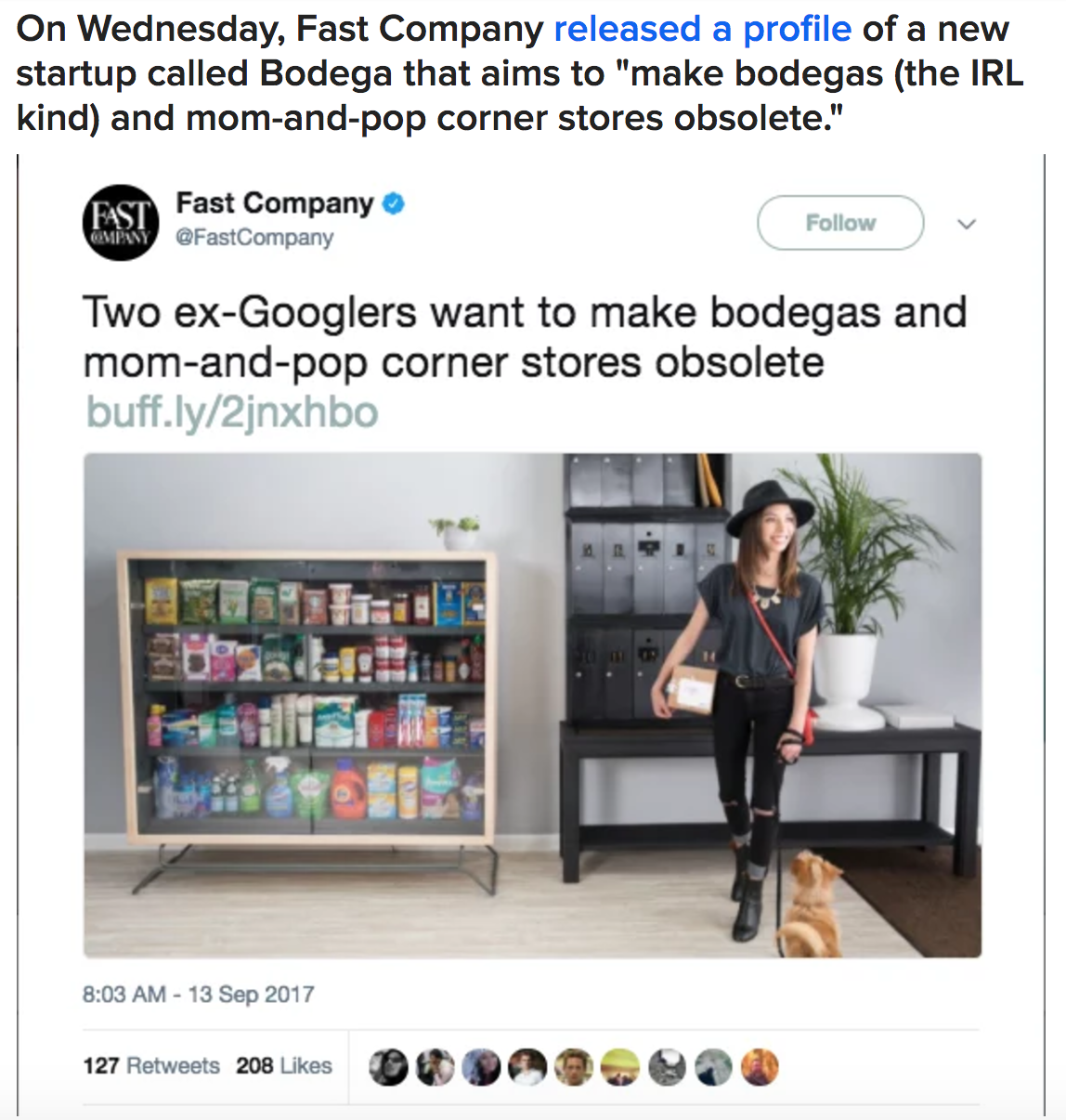The image size is (1066, 1120).
Task: Click the Fast Company display name
Action: [x=275, y=202]
